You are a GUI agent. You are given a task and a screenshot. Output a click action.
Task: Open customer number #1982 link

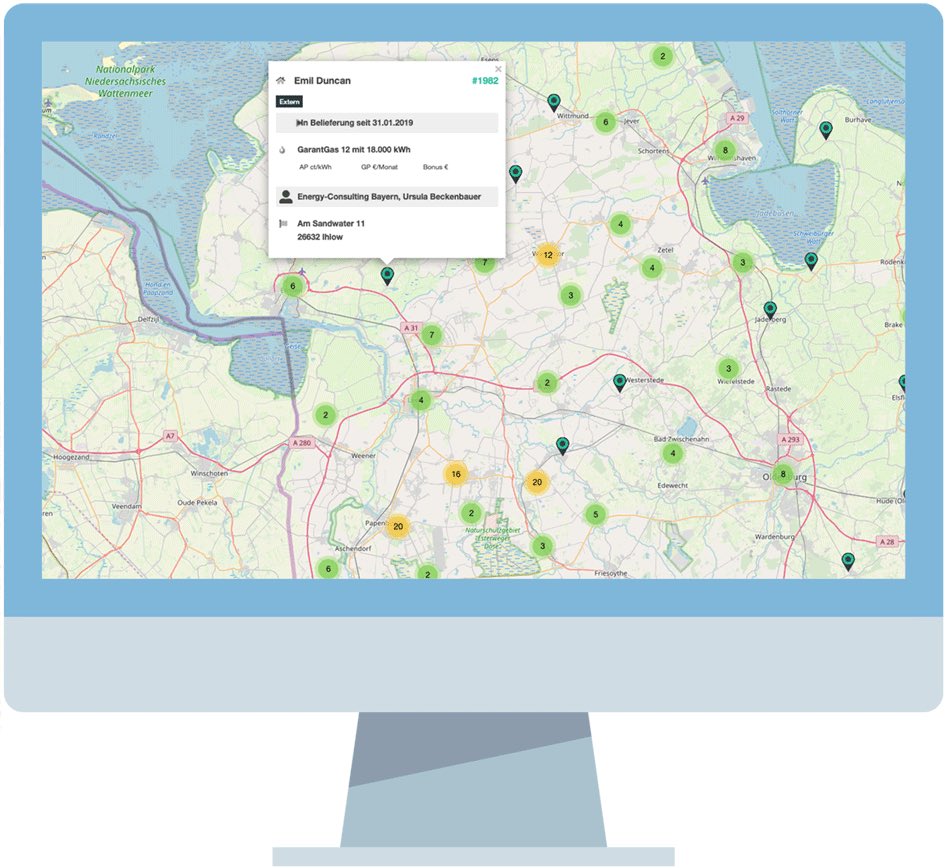point(485,81)
